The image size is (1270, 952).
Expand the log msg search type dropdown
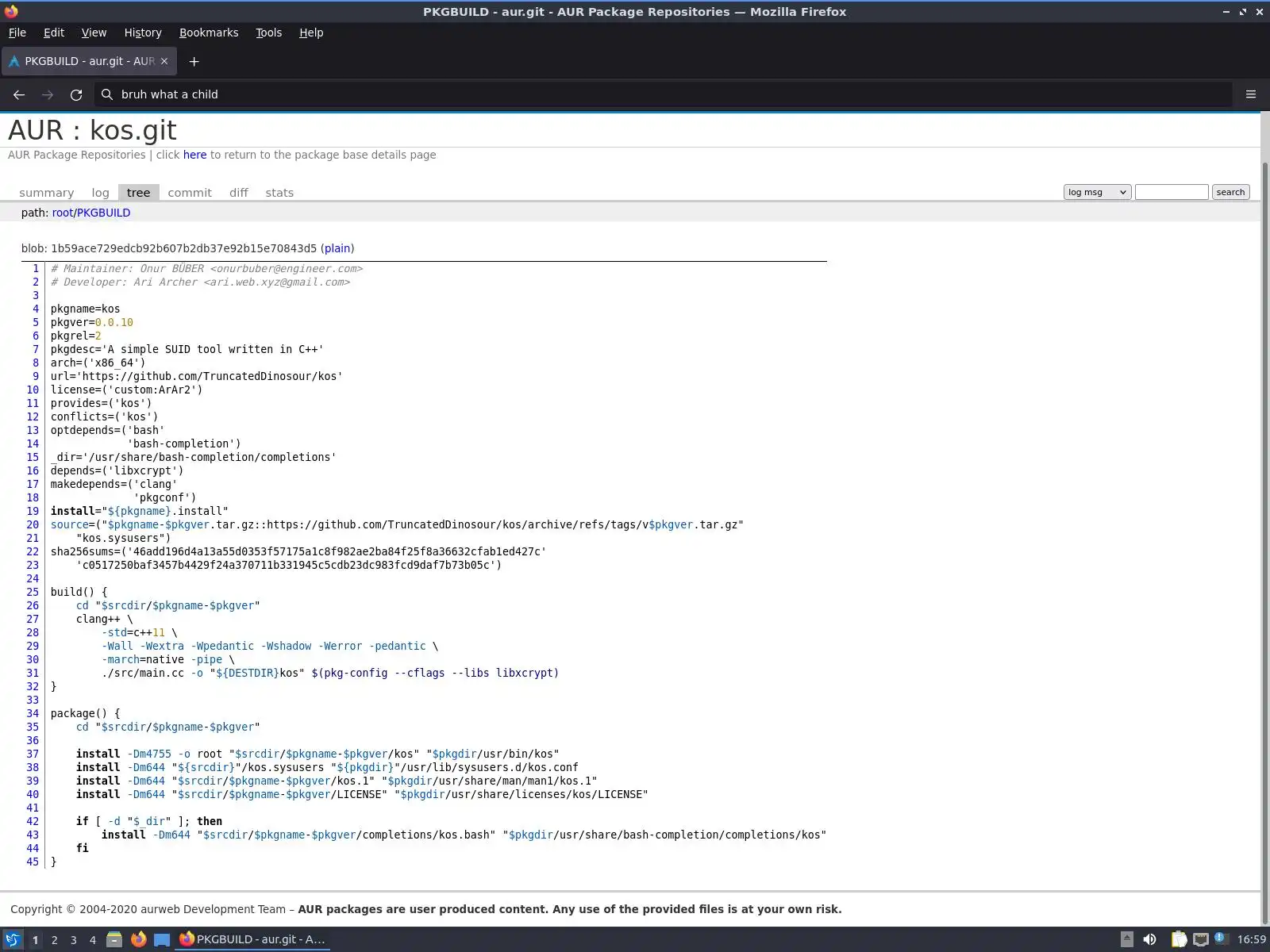(1097, 192)
